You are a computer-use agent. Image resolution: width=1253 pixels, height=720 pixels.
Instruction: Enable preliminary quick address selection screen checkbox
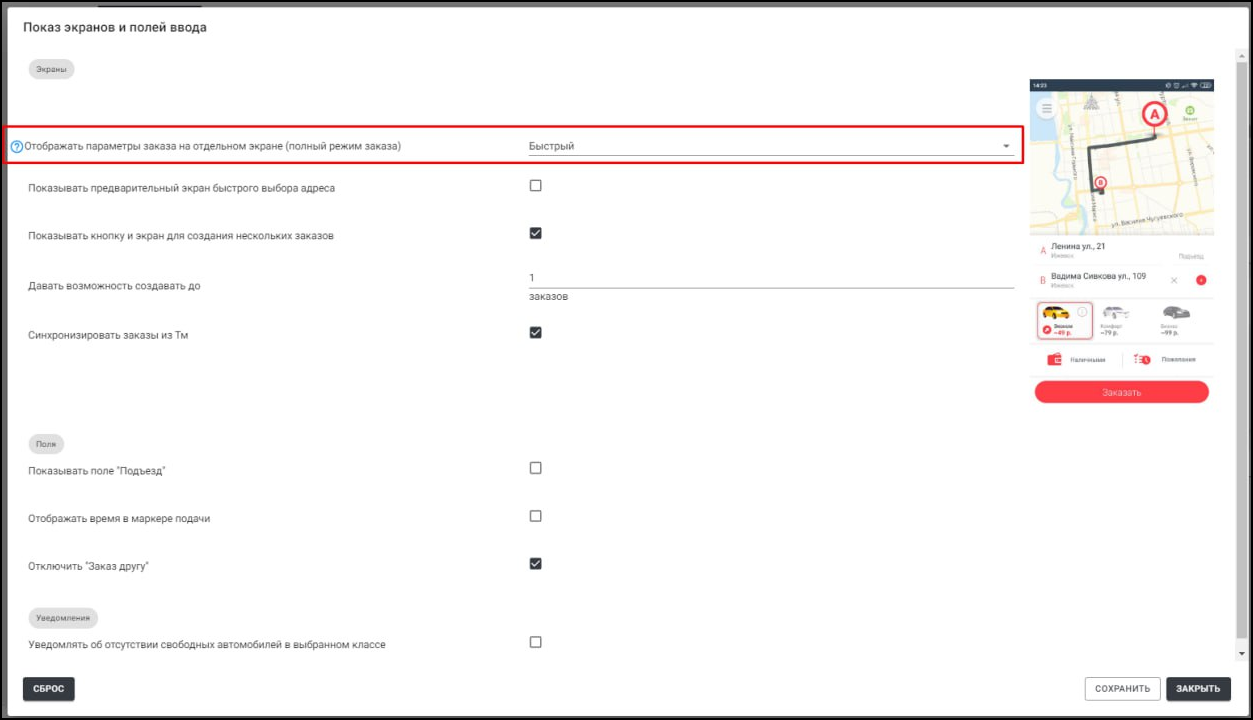(535, 186)
